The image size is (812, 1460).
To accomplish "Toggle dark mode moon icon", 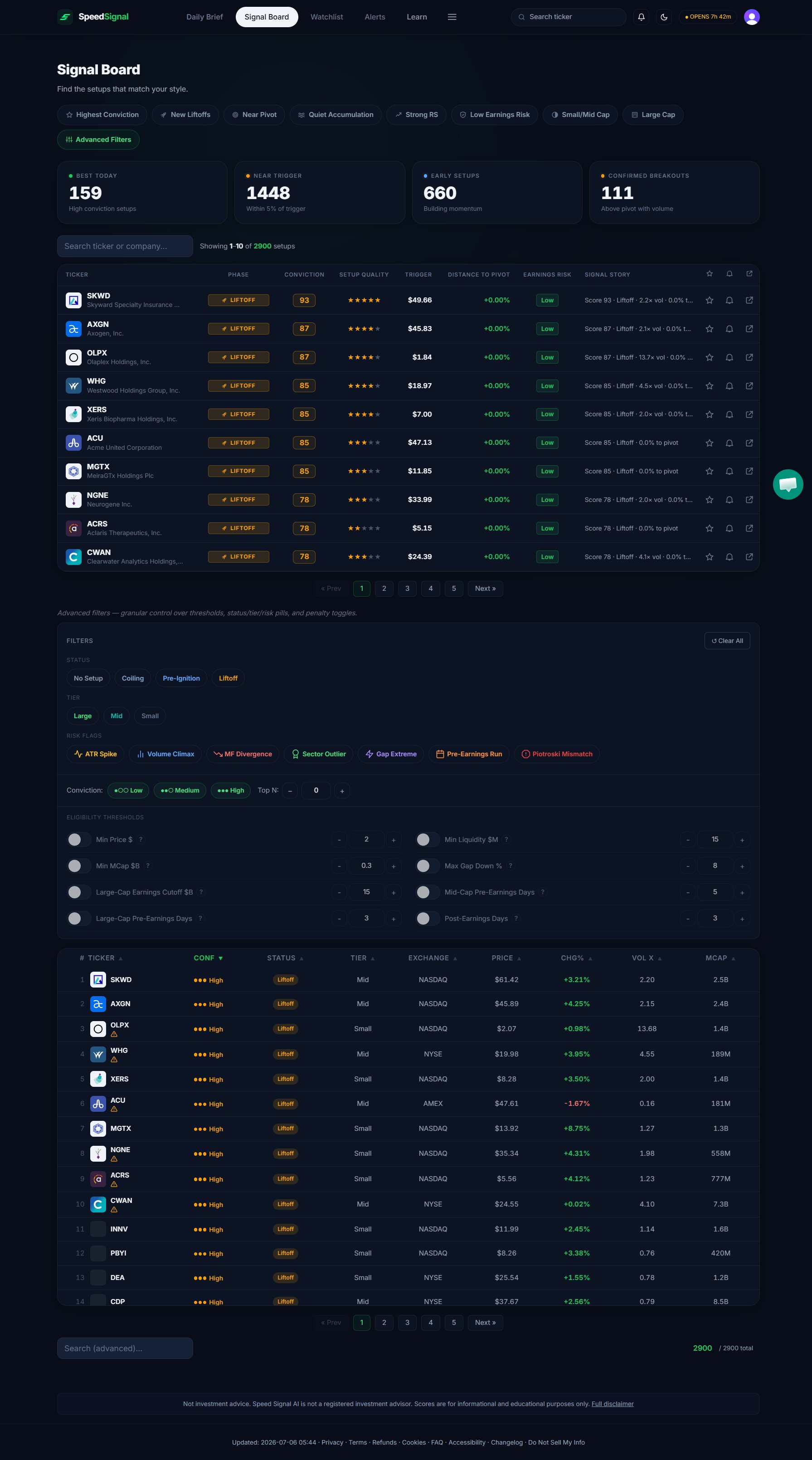I will click(x=664, y=17).
